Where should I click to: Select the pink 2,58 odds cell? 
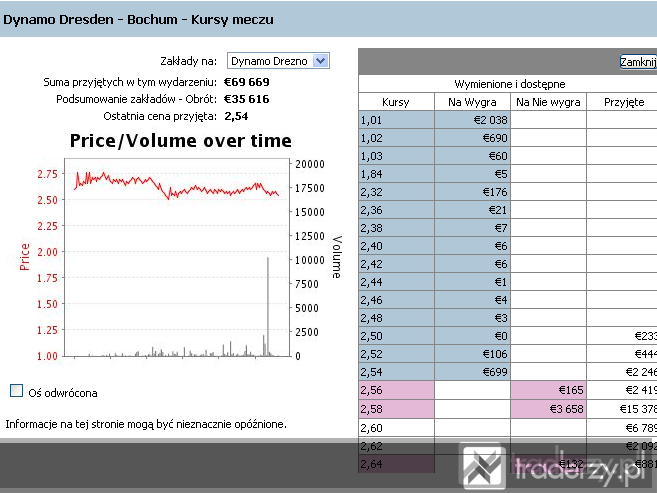[x=396, y=409]
